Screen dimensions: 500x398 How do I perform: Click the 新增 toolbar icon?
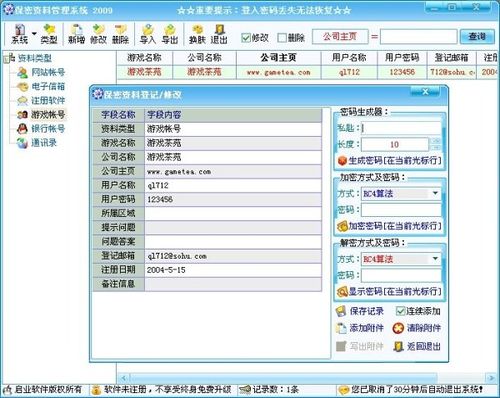[x=76, y=34]
